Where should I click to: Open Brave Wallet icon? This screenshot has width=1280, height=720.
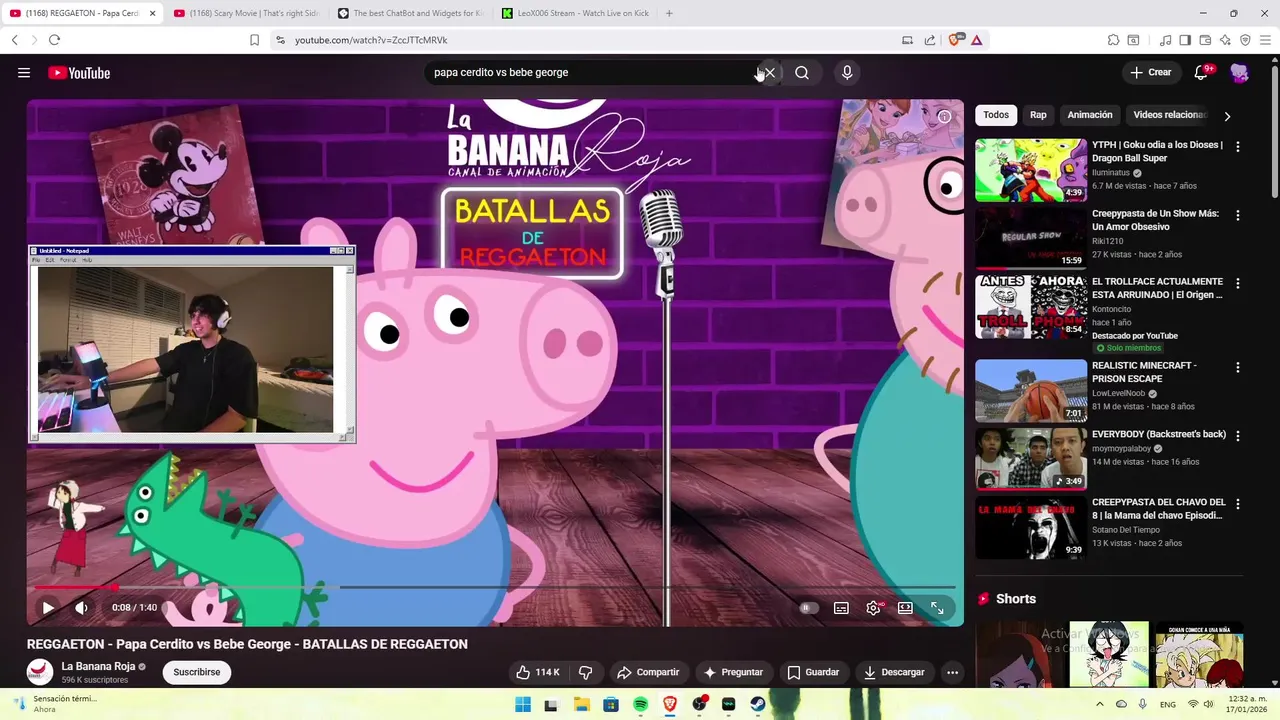tap(1205, 40)
